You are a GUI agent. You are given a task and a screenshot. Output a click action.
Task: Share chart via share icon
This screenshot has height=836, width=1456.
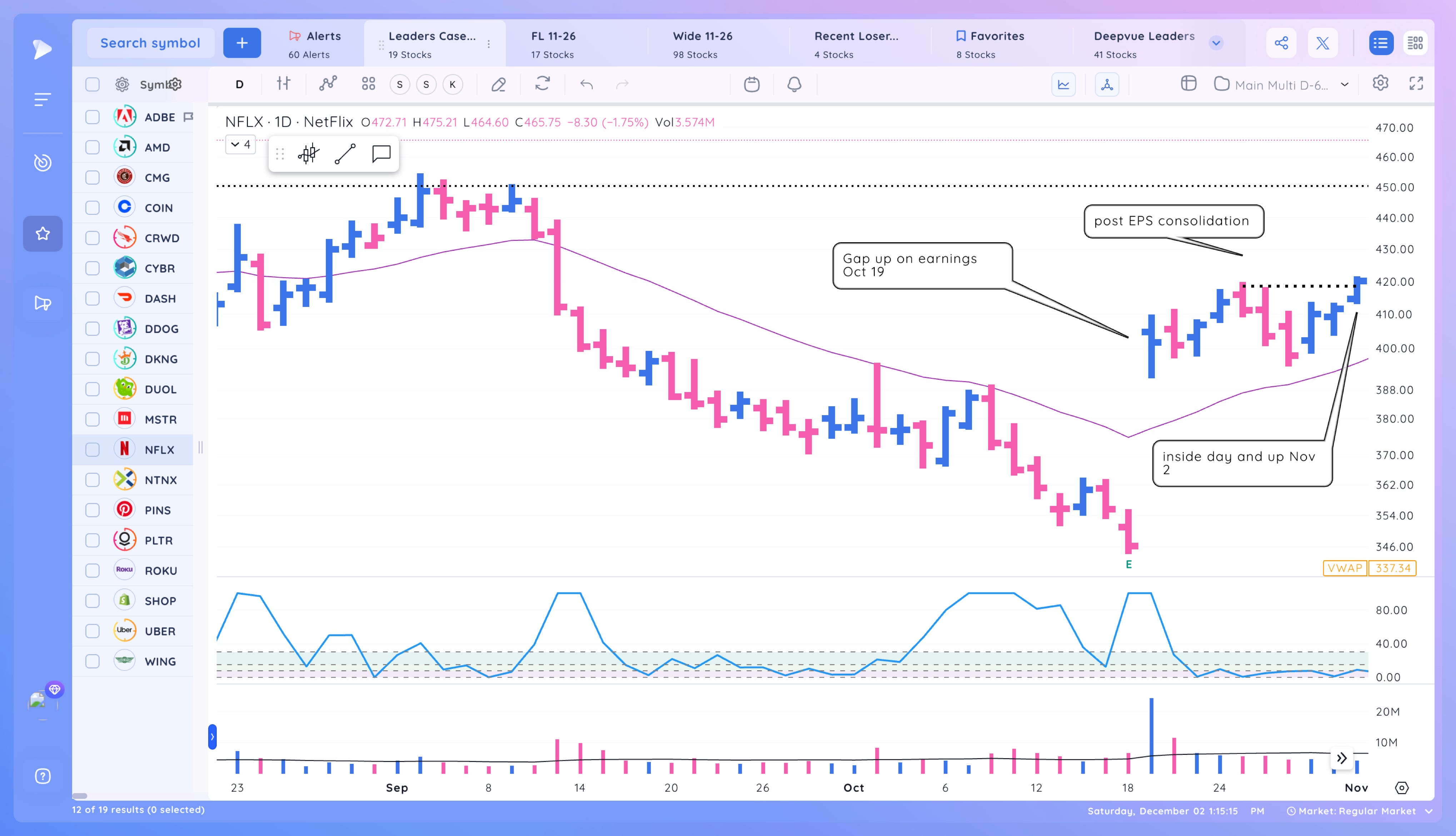click(x=1281, y=43)
